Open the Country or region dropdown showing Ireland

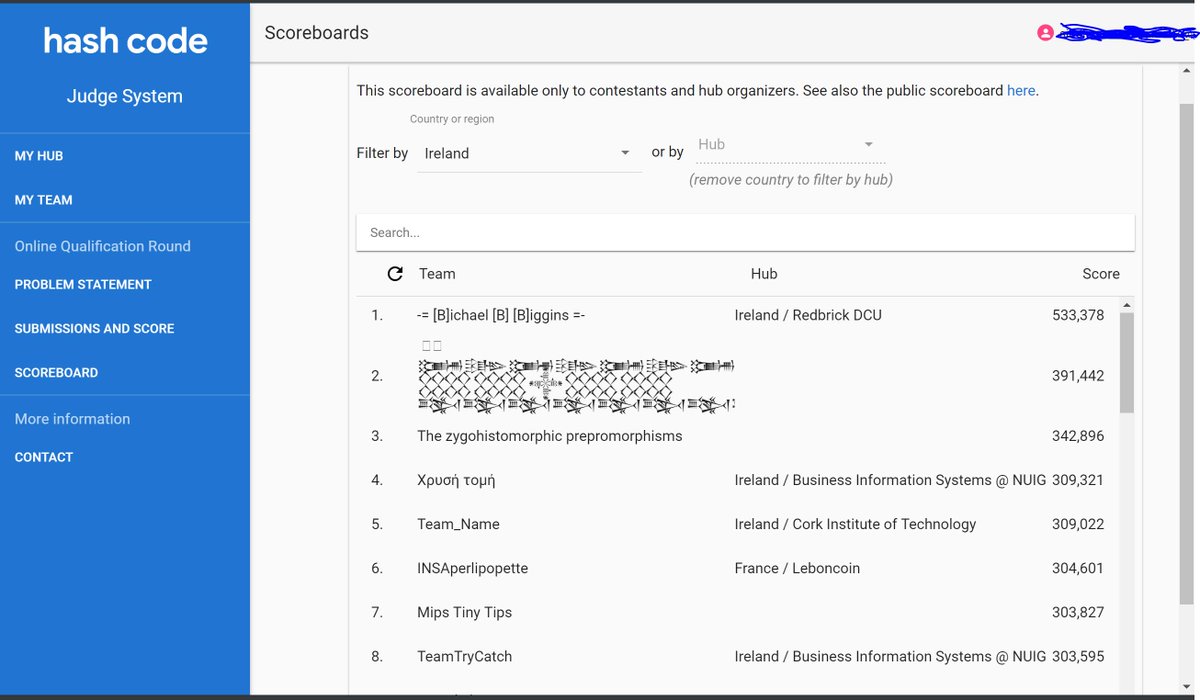529,153
